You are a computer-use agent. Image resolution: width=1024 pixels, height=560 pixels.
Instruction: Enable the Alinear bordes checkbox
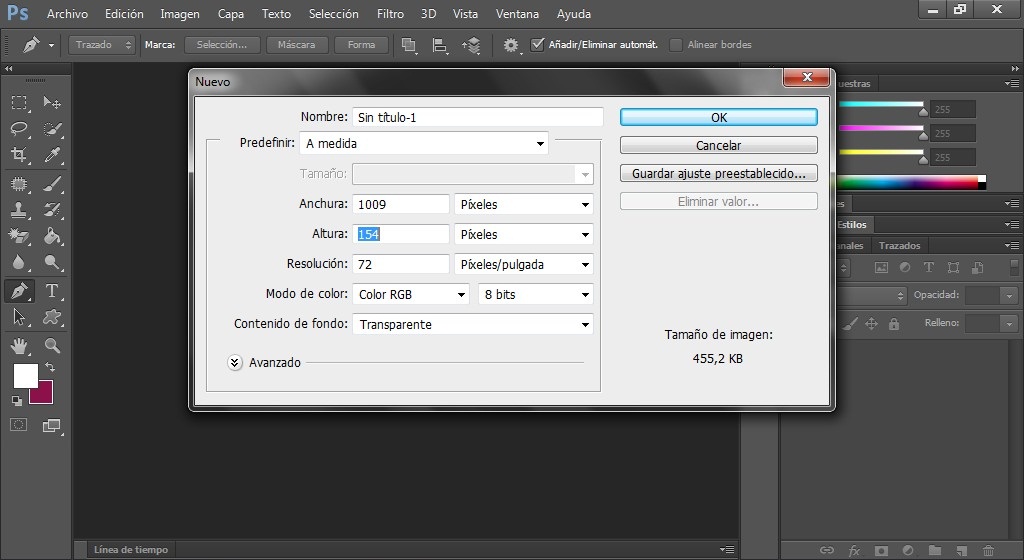click(x=677, y=44)
